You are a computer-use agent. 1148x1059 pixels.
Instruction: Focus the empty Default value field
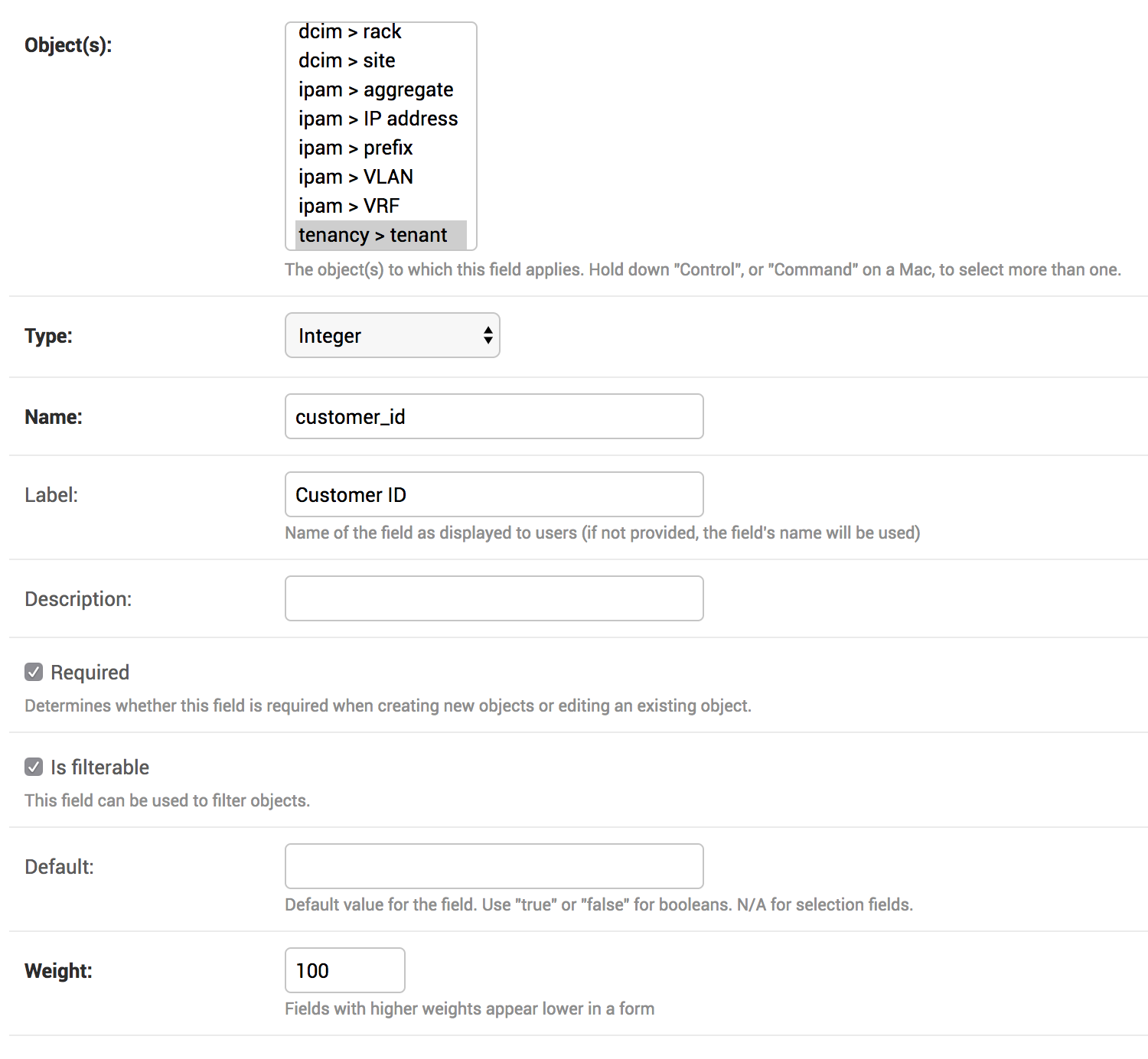494,865
